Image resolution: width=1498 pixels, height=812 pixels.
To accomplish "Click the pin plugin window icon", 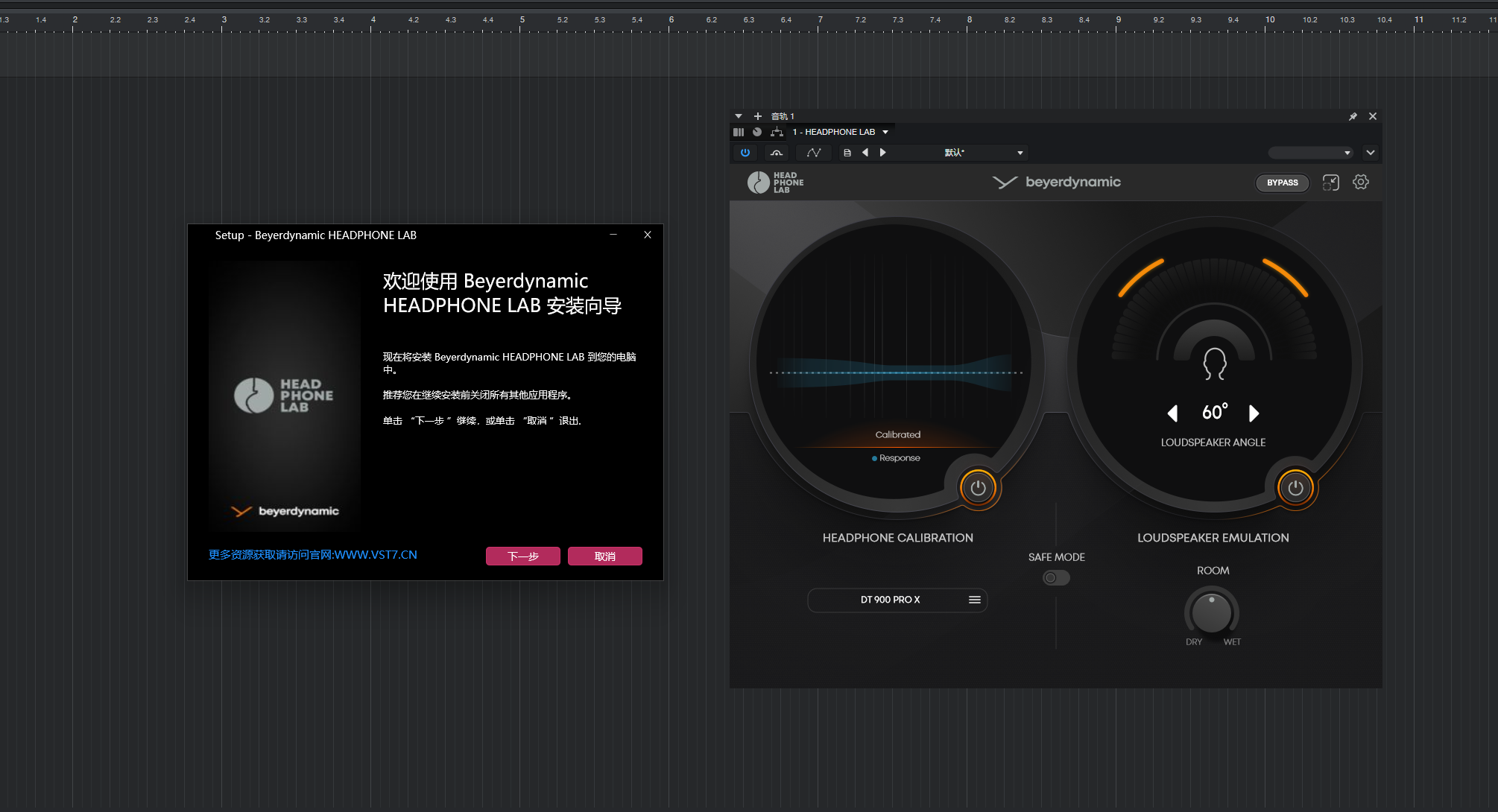I will click(1353, 116).
